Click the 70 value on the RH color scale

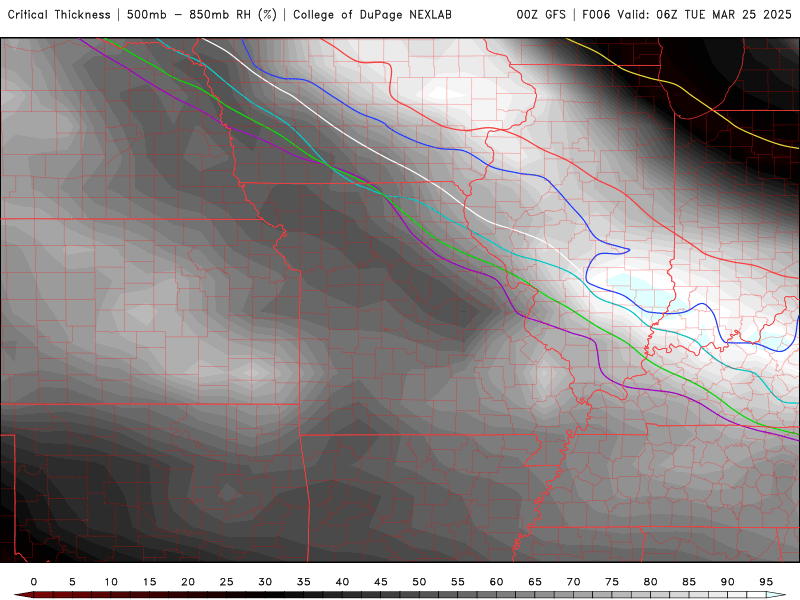[573, 582]
